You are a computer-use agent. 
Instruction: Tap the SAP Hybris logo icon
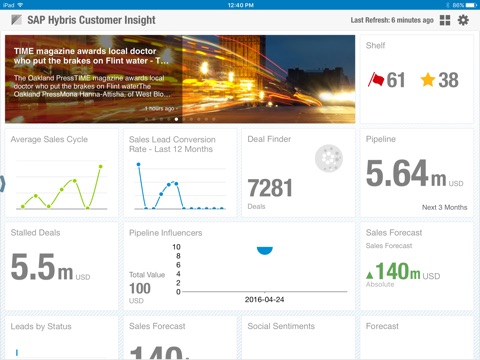point(16,20)
